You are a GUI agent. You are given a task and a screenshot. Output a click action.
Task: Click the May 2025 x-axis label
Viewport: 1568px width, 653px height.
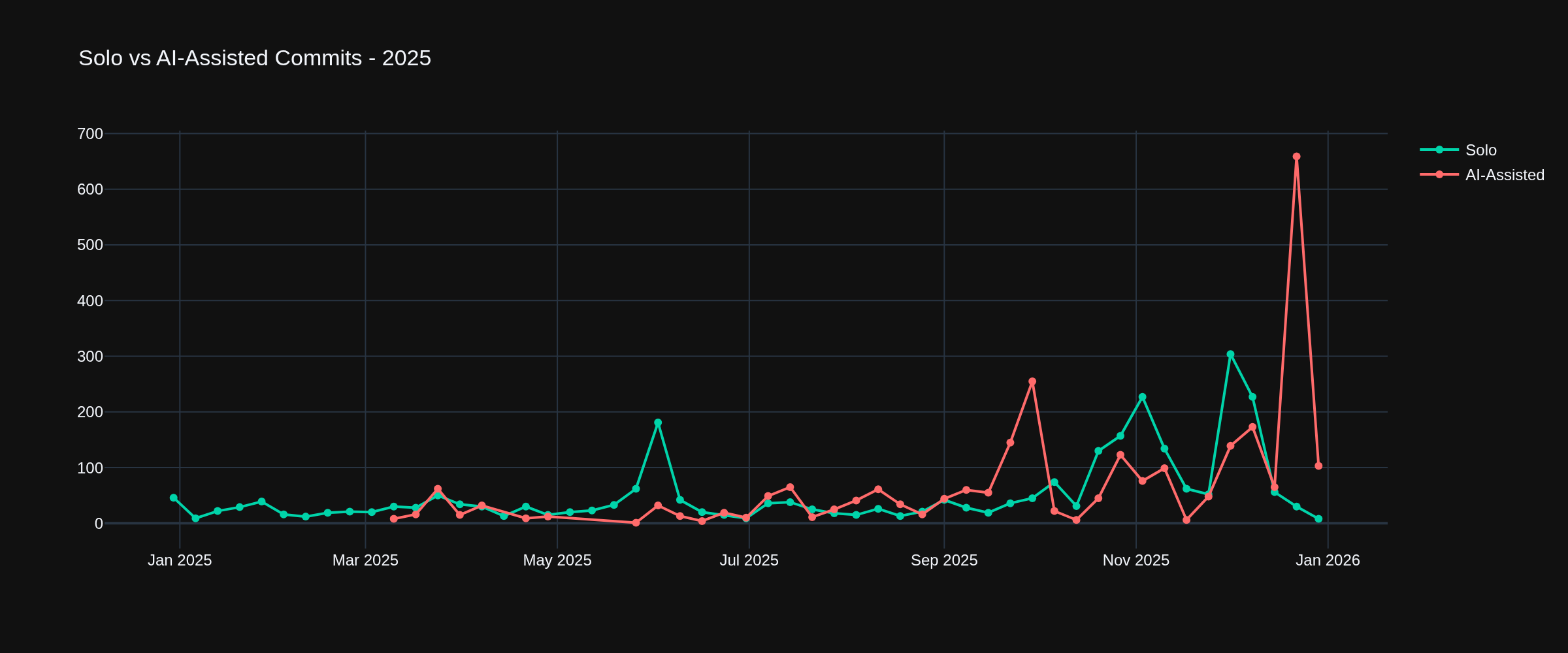pos(557,560)
